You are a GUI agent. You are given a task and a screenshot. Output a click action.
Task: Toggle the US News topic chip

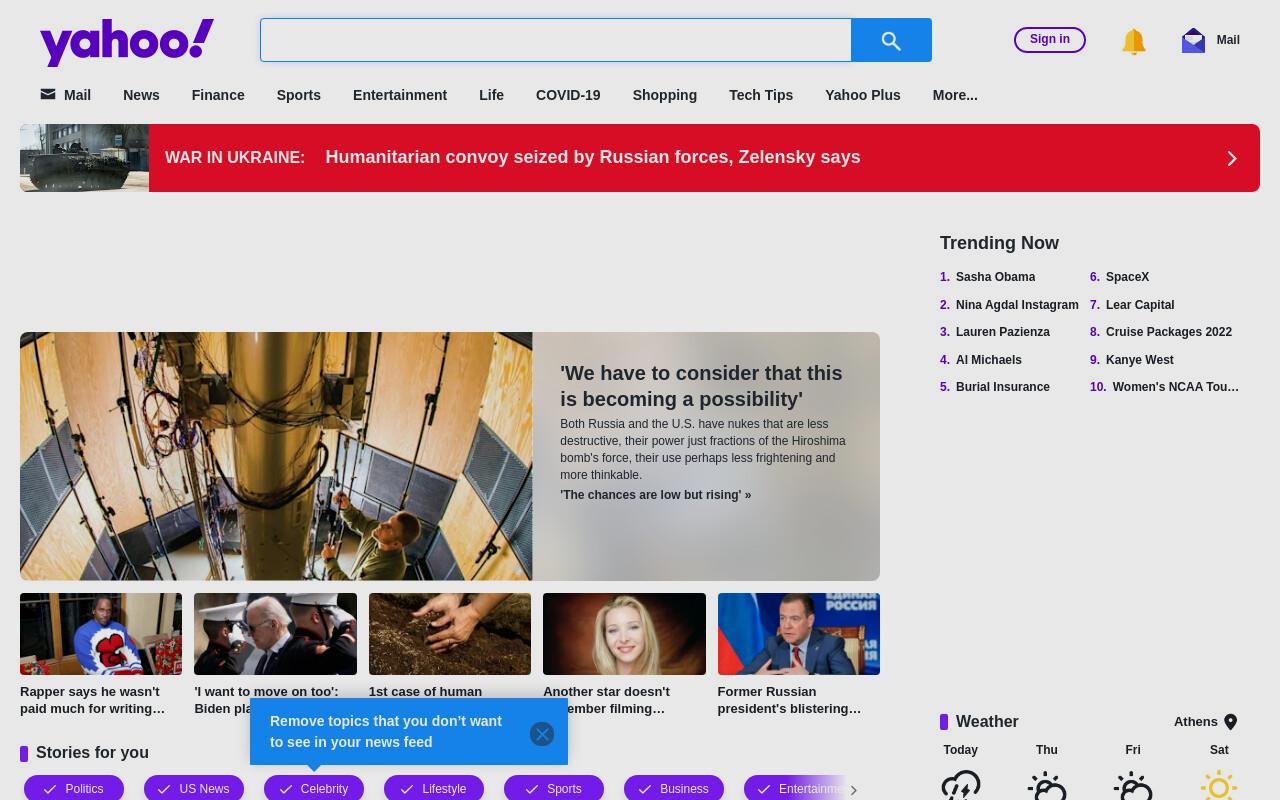pyautogui.click(x=194, y=789)
